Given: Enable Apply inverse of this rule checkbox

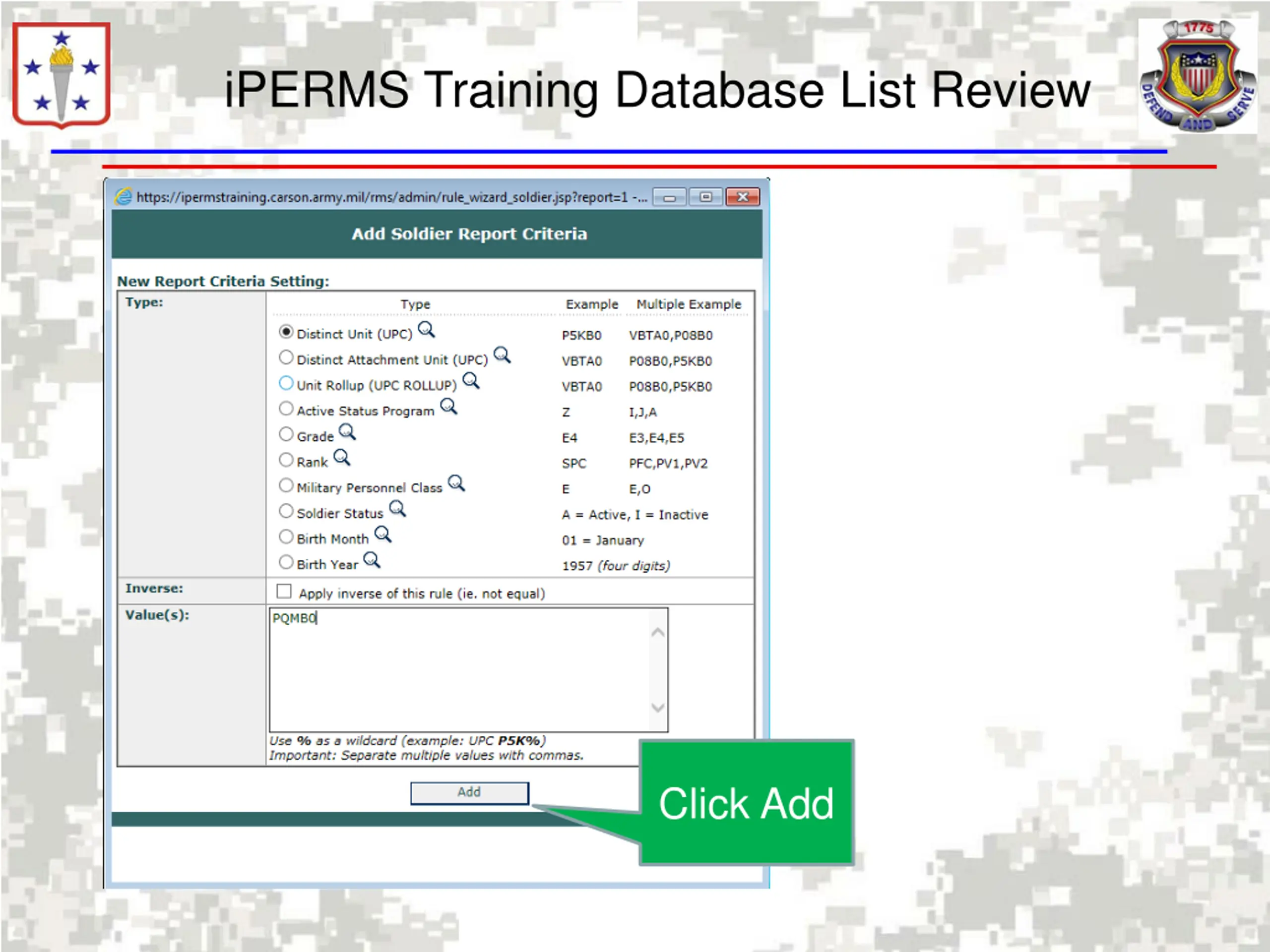Looking at the screenshot, I should (284, 591).
